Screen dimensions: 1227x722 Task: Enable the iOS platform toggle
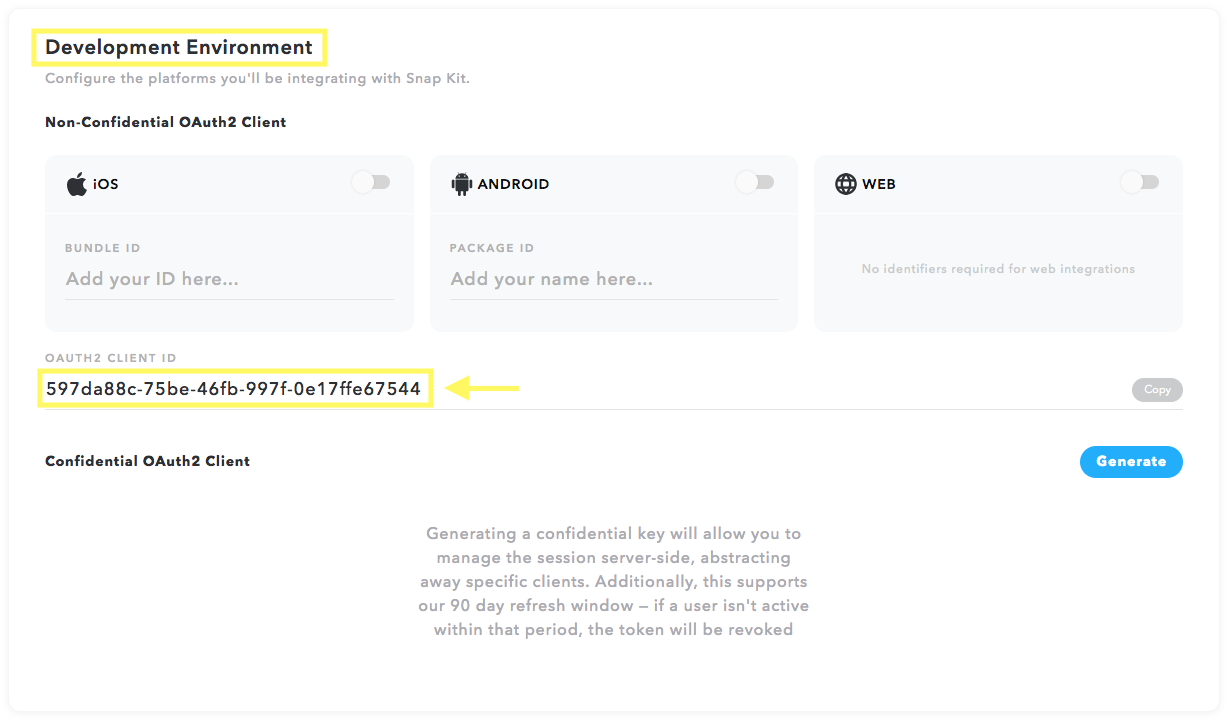371,182
